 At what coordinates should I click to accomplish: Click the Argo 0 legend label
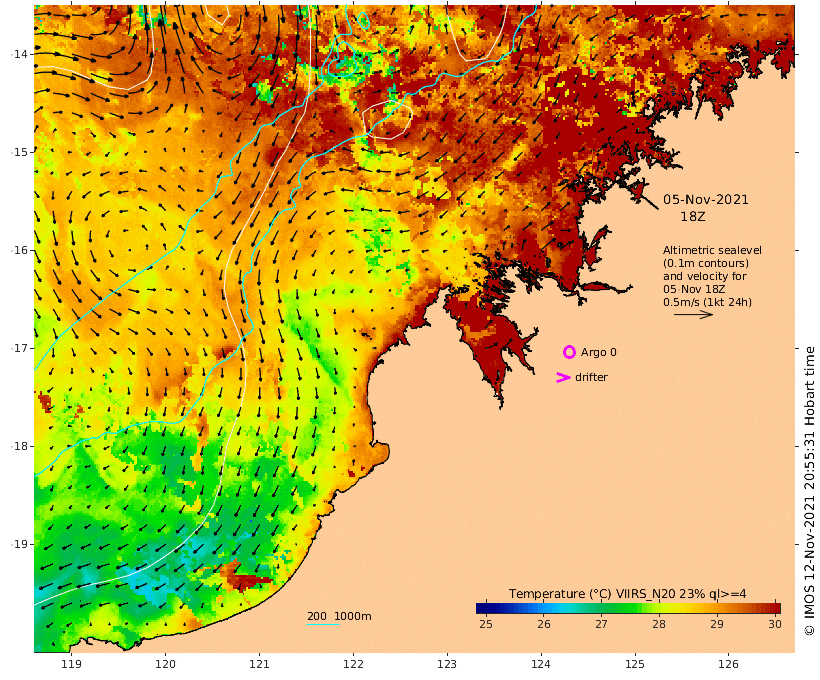598,353
